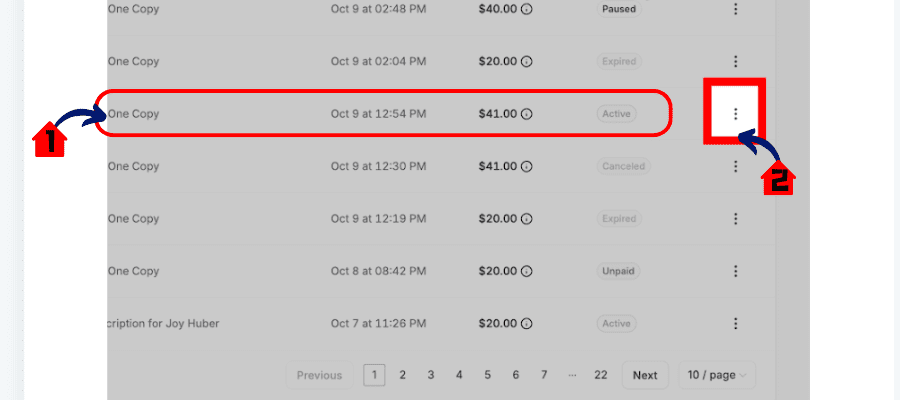Open three-dot menu for Canceled row
The image size is (900, 400).
tap(735, 166)
